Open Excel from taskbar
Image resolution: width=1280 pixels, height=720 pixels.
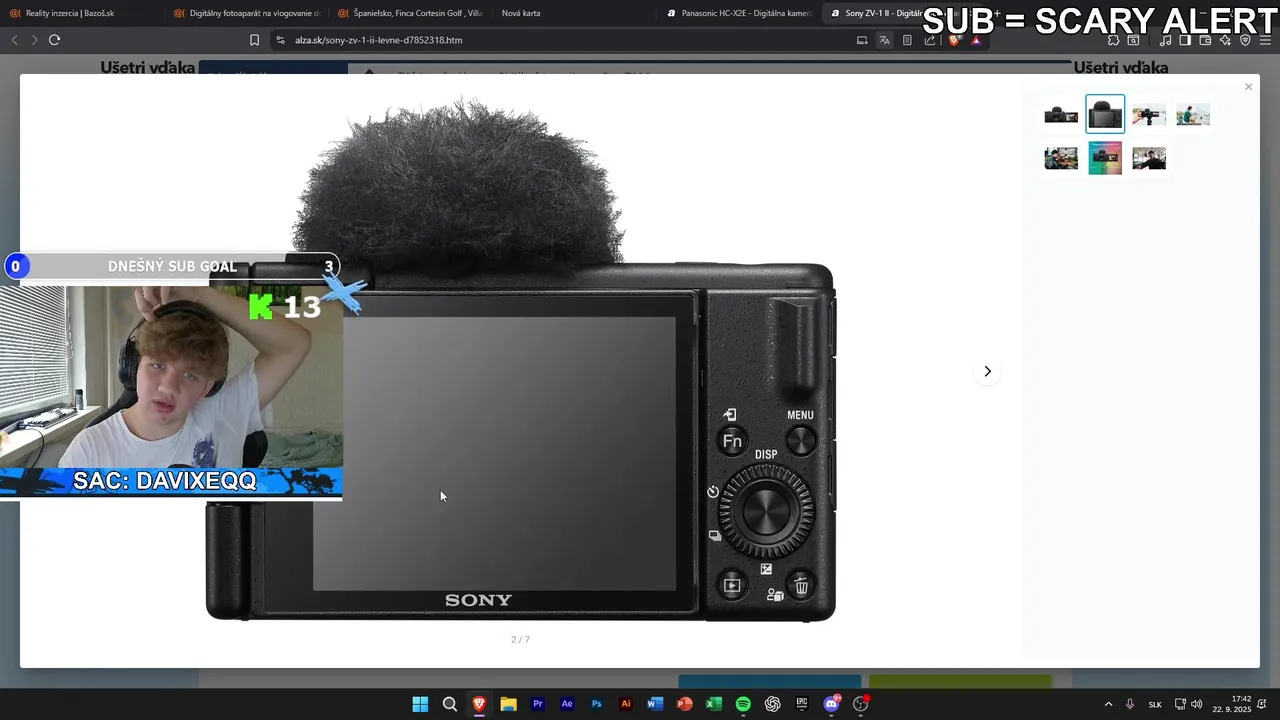[x=714, y=704]
